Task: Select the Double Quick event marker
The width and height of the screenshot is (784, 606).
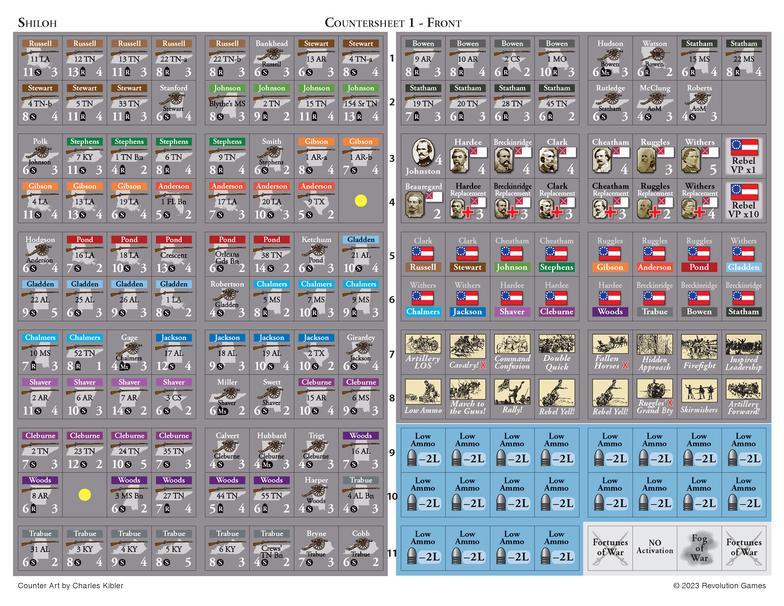Action: point(556,352)
